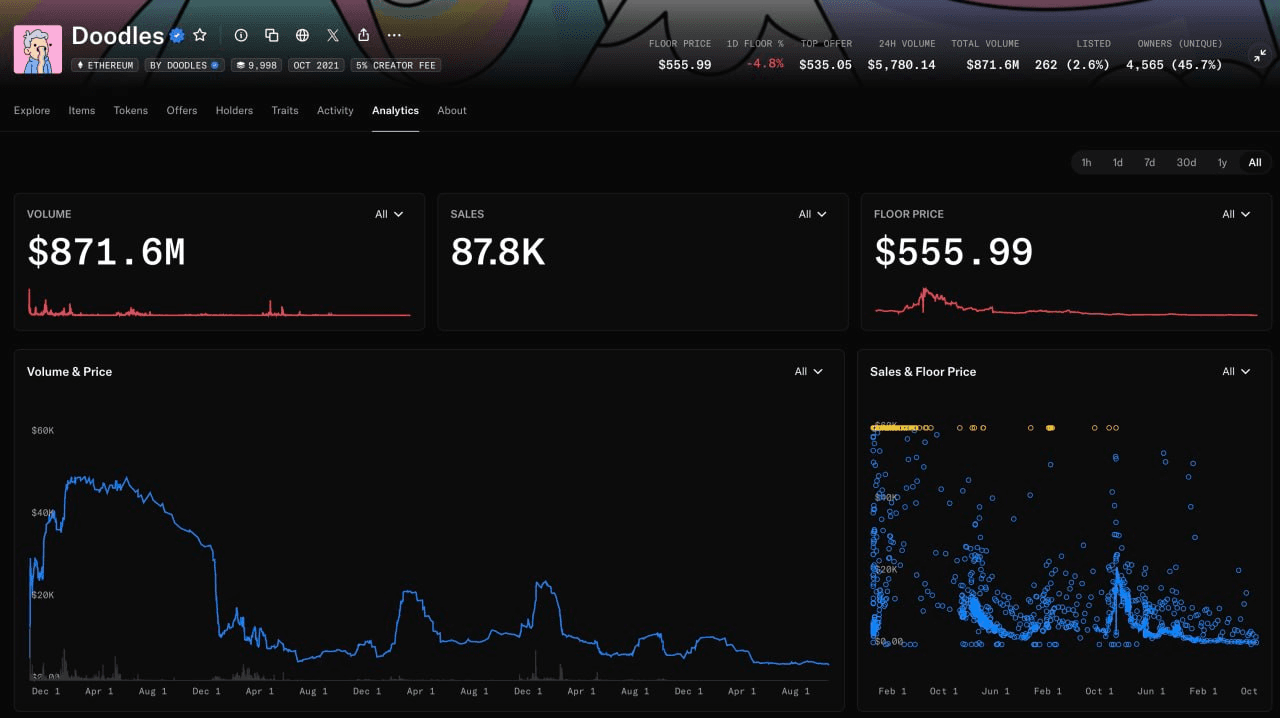
Task: Open the Holders tab
Action: point(234,110)
